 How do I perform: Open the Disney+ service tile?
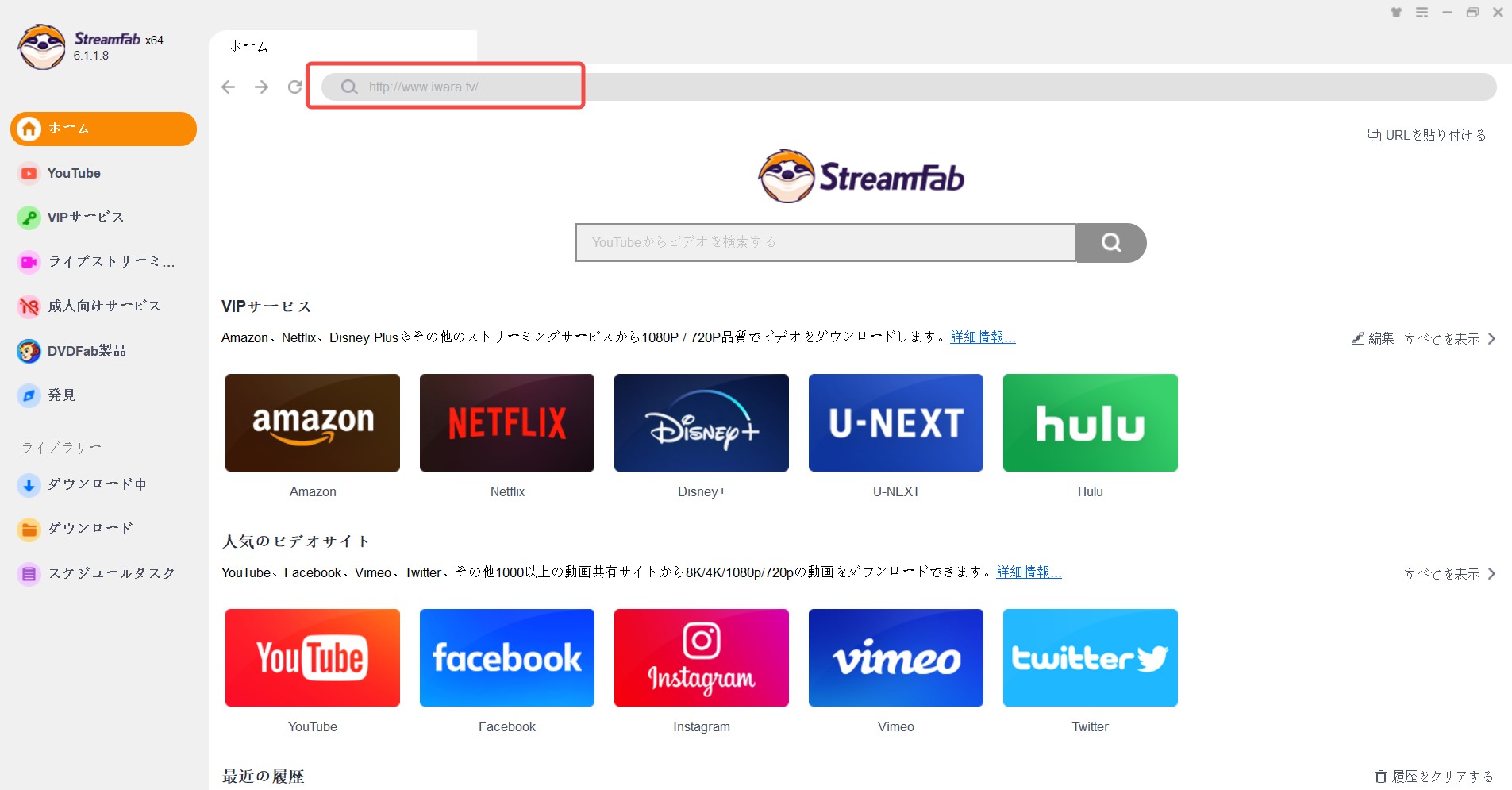pyautogui.click(x=702, y=422)
